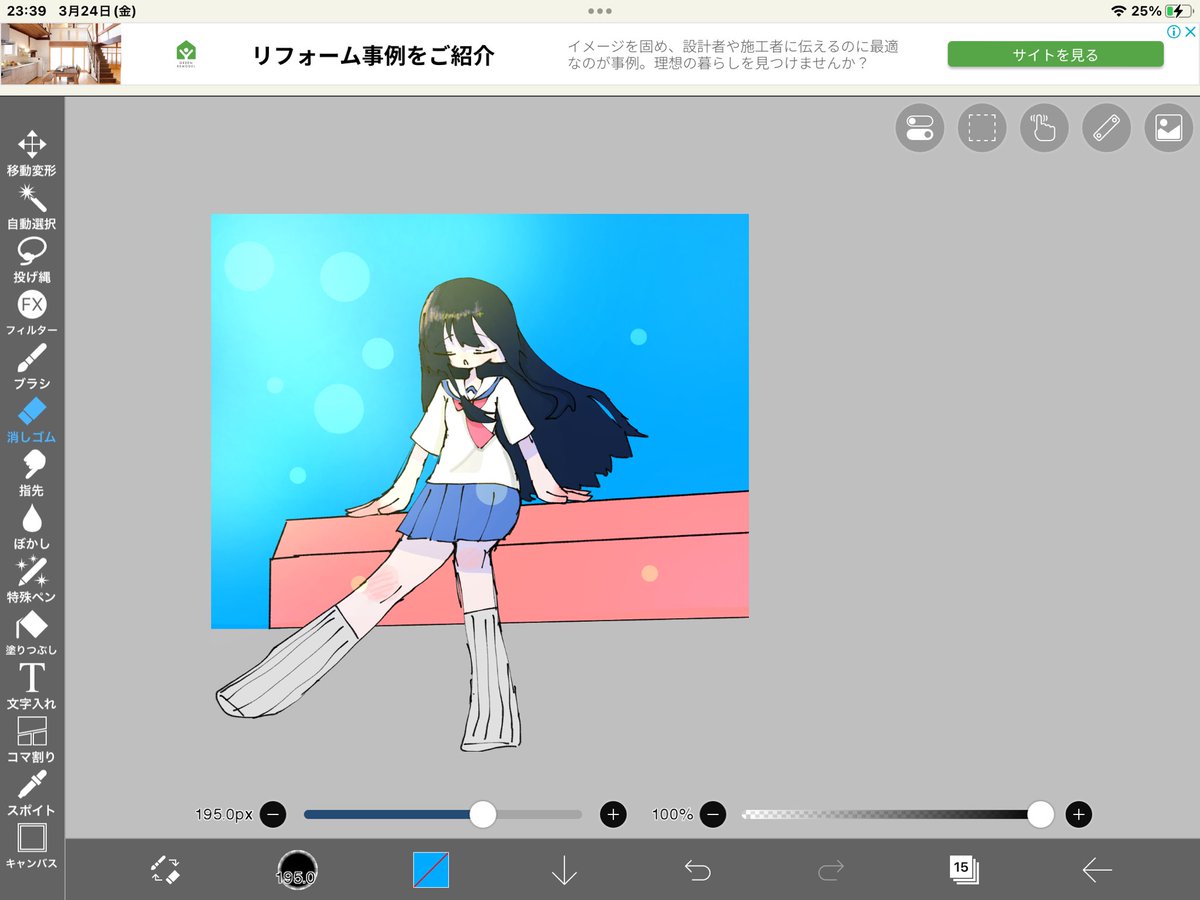Open the stabilizer hand gesture icon

pos(1044,128)
